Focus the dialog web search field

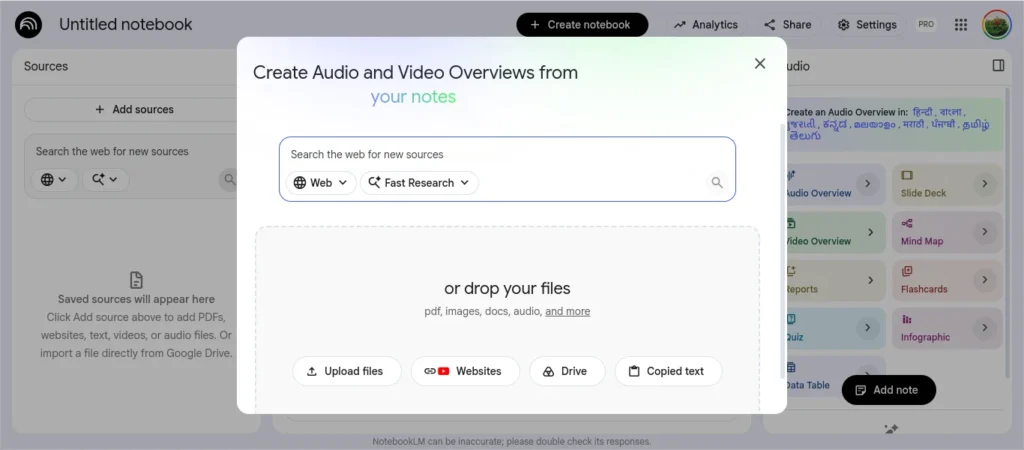pyautogui.click(x=507, y=155)
